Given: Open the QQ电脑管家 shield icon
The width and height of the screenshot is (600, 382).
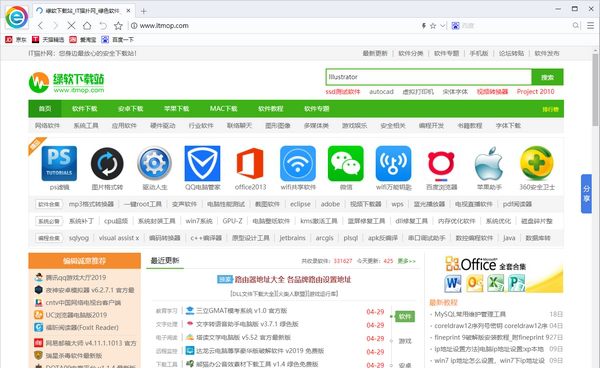Looking at the screenshot, I should click(202, 163).
